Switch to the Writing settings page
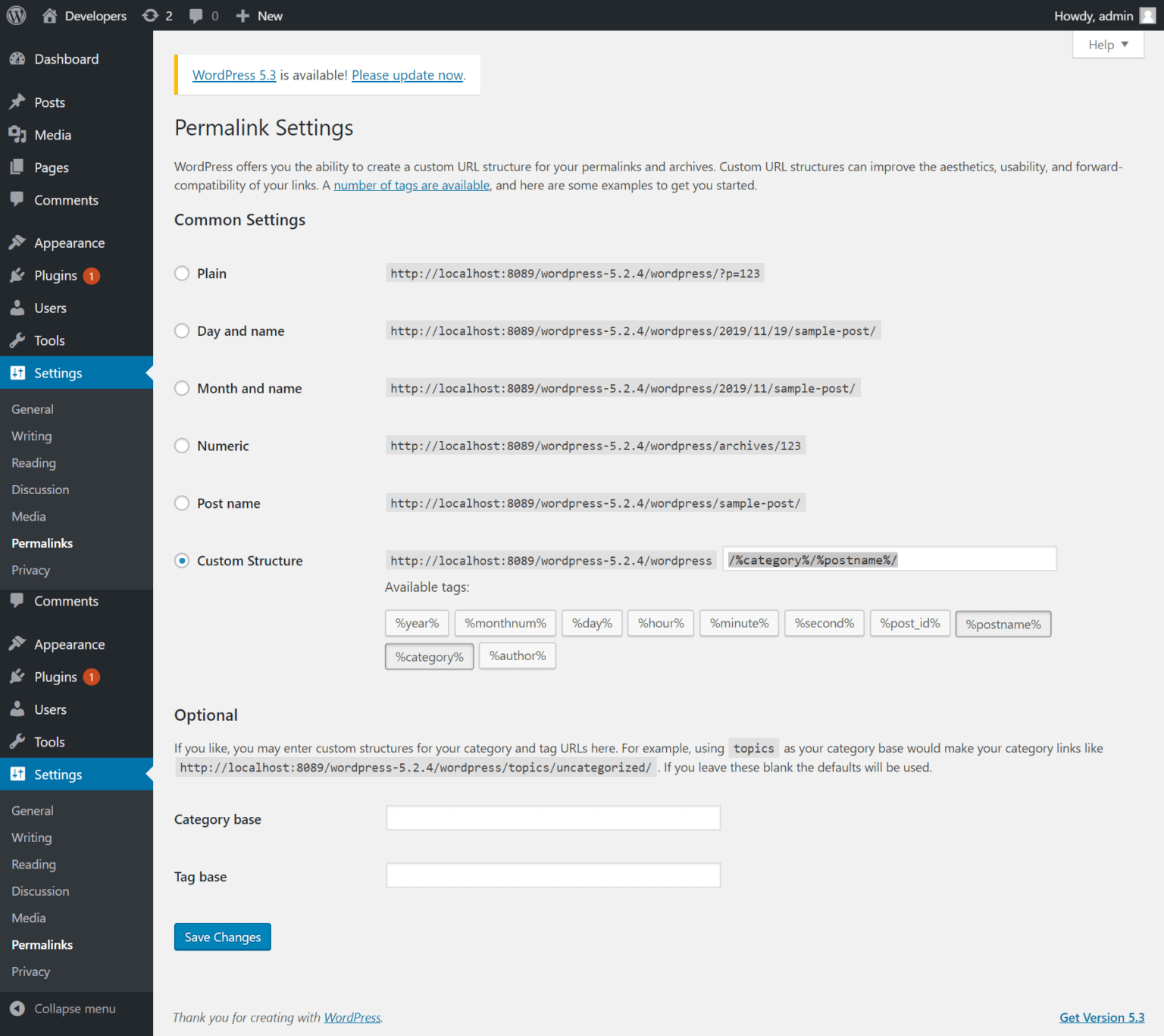The image size is (1164, 1036). coord(31,436)
